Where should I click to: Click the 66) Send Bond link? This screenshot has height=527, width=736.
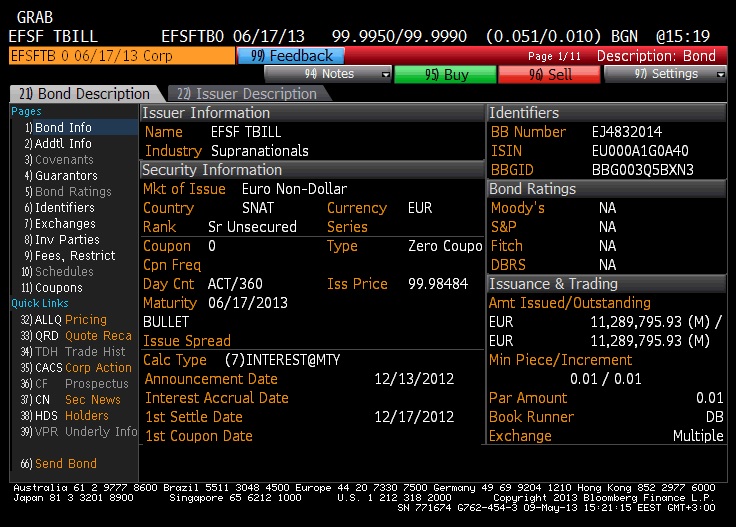59,463
